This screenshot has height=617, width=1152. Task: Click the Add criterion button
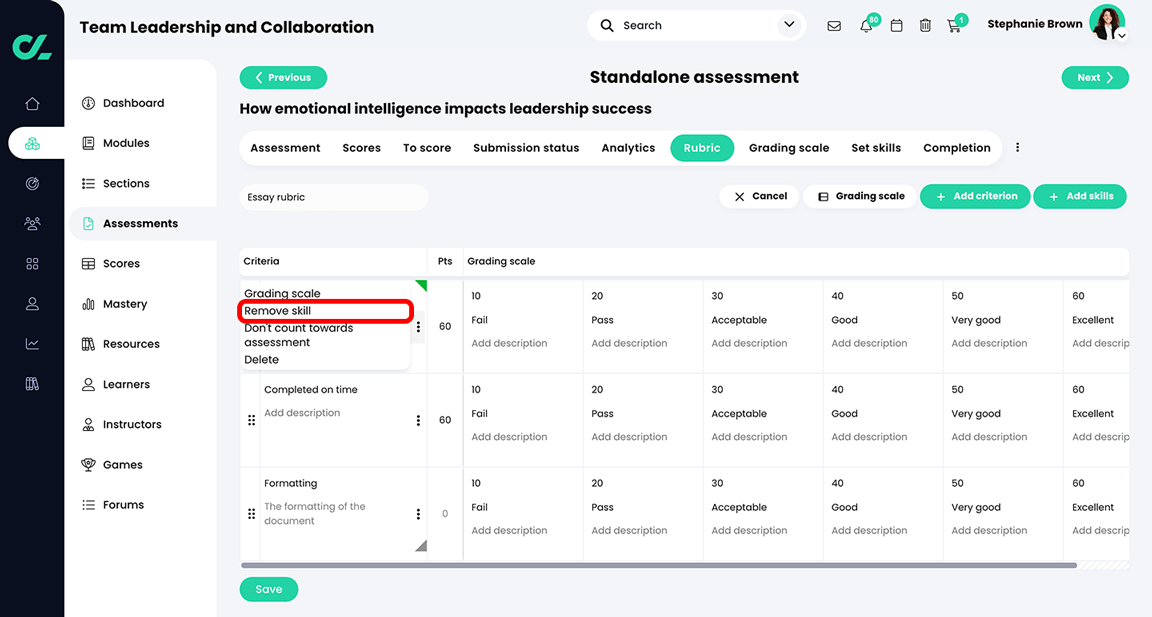[x=975, y=196]
